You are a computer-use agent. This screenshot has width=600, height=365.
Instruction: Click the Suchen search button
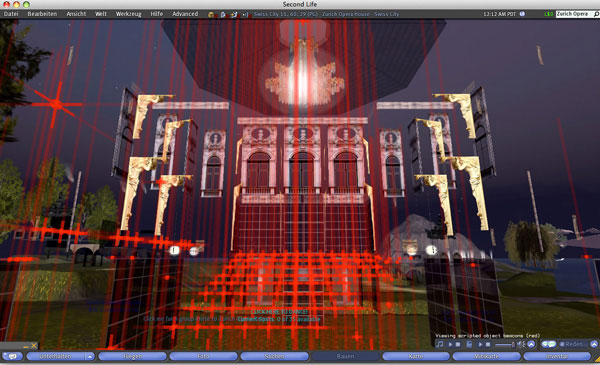coord(274,356)
